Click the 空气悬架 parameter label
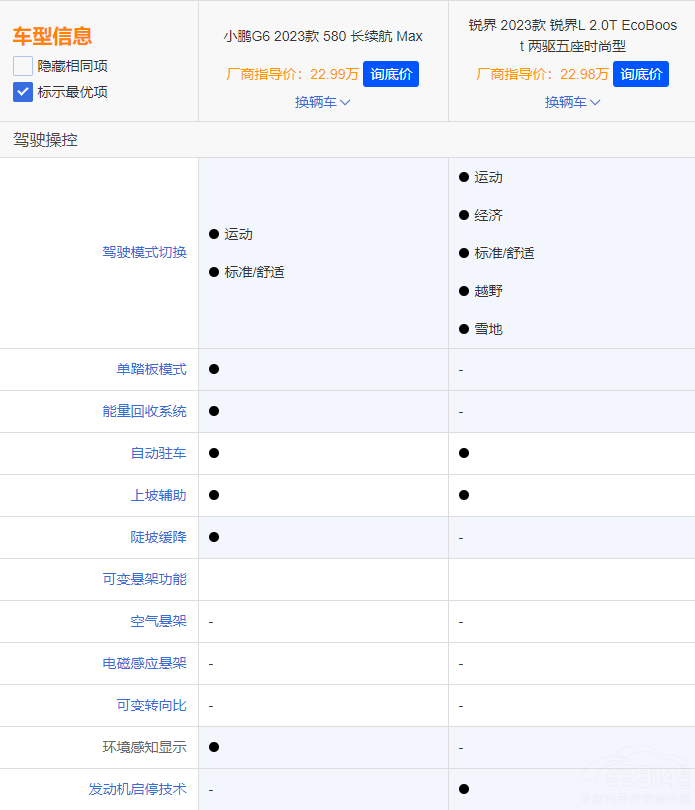 158,622
